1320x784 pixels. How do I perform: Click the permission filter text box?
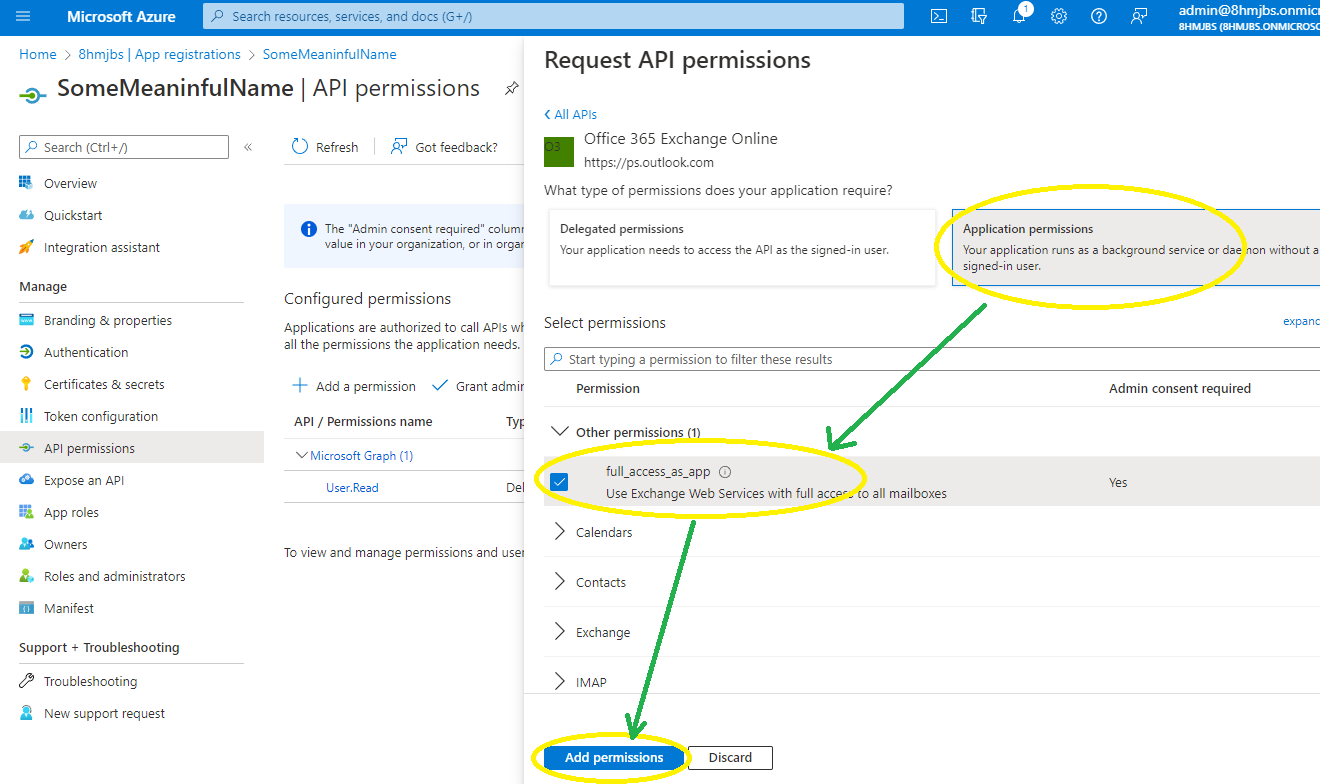[x=932, y=359]
